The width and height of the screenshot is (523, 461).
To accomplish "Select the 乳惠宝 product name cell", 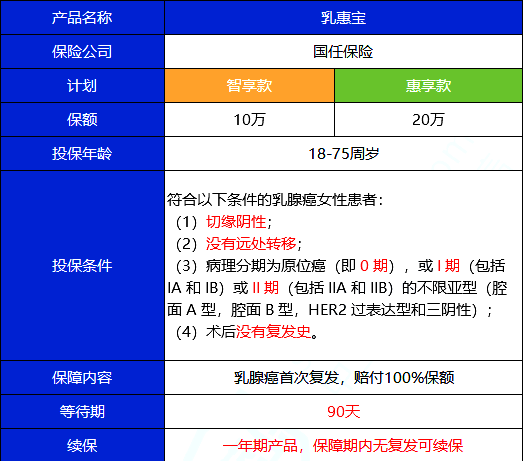I will tap(344, 17).
